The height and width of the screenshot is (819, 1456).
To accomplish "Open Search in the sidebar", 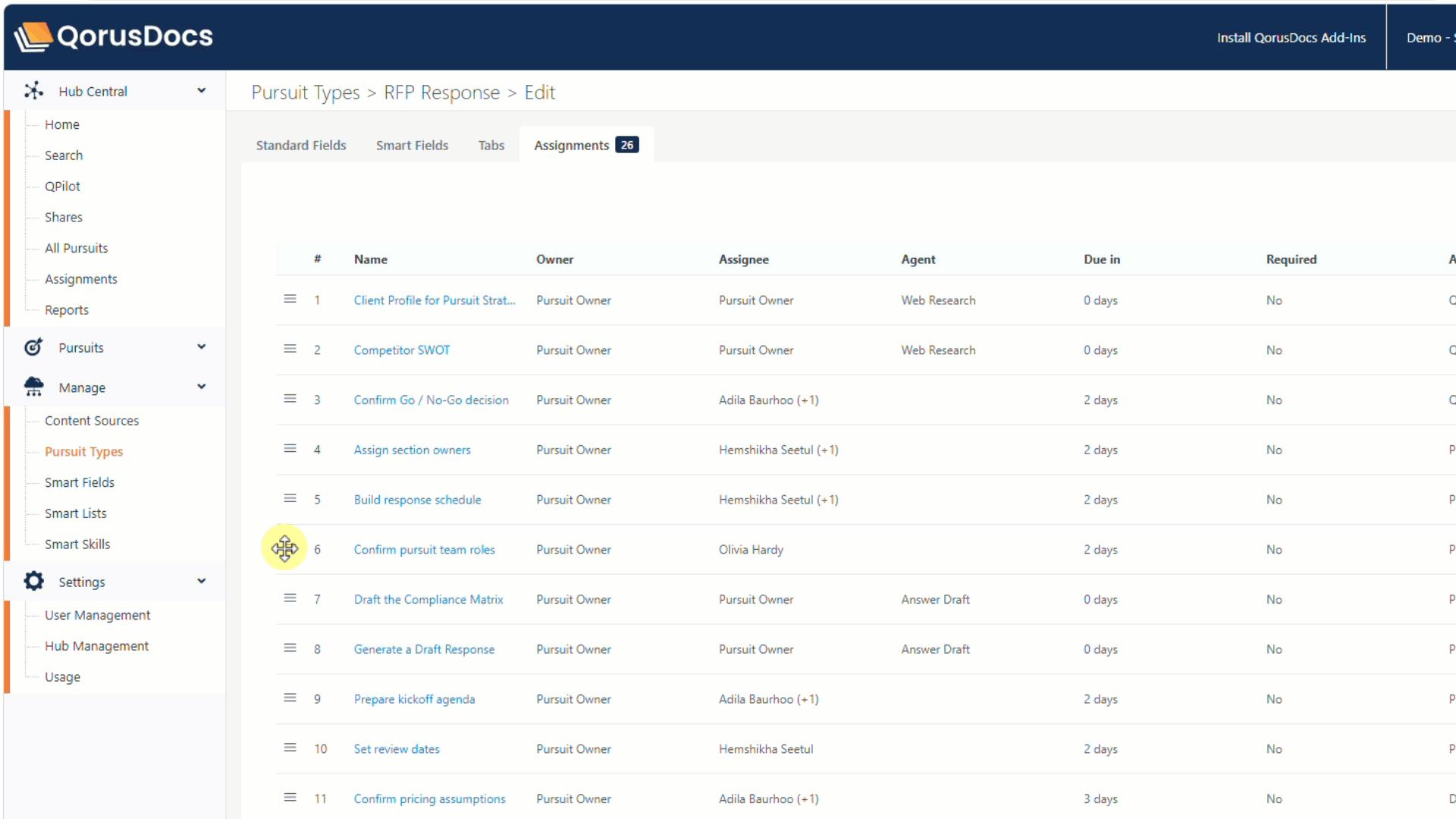I will (x=64, y=155).
